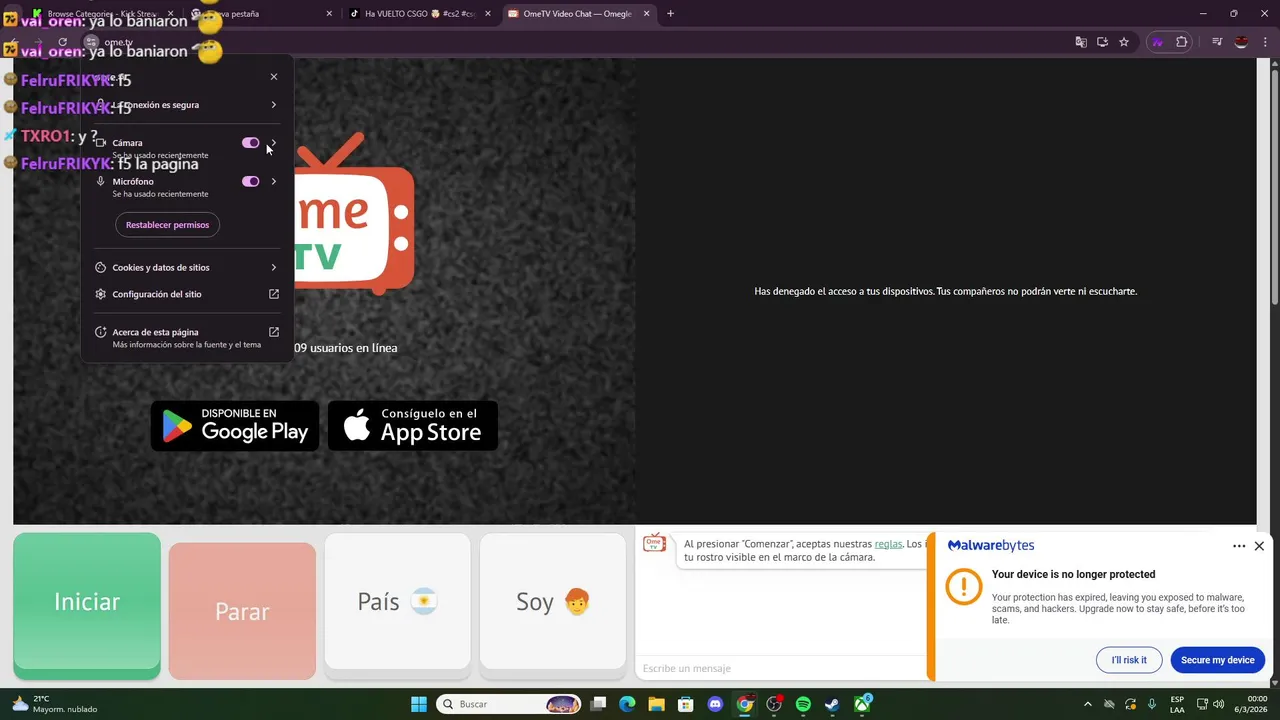
Task: Dismiss the Malwarebytes notification
Action: click(x=1259, y=546)
